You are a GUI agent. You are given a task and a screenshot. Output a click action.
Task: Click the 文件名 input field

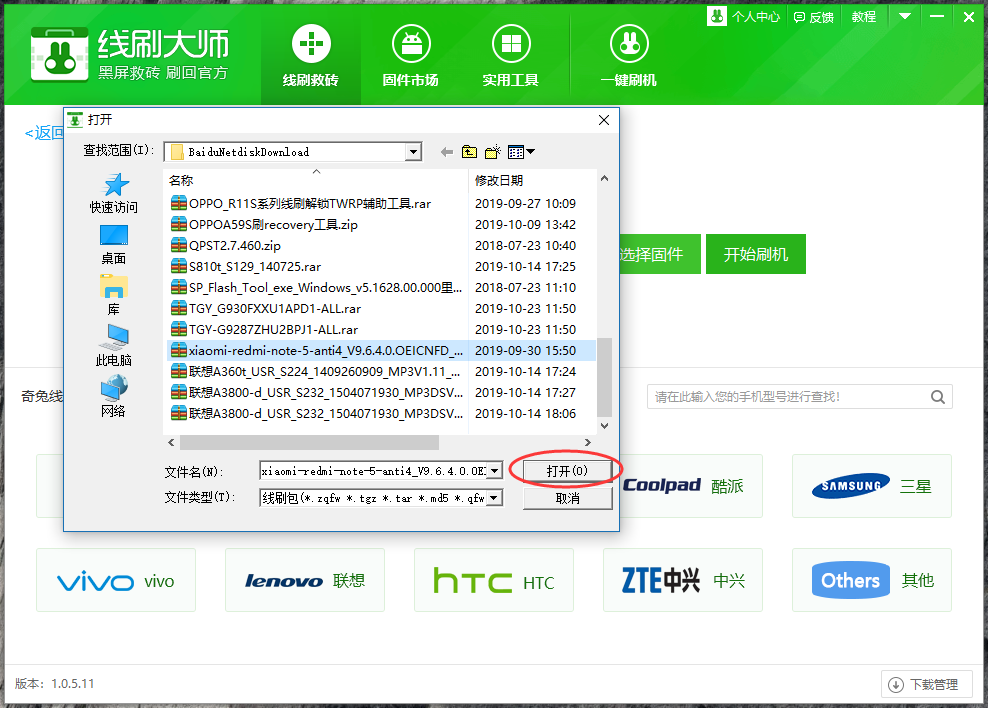[374, 471]
